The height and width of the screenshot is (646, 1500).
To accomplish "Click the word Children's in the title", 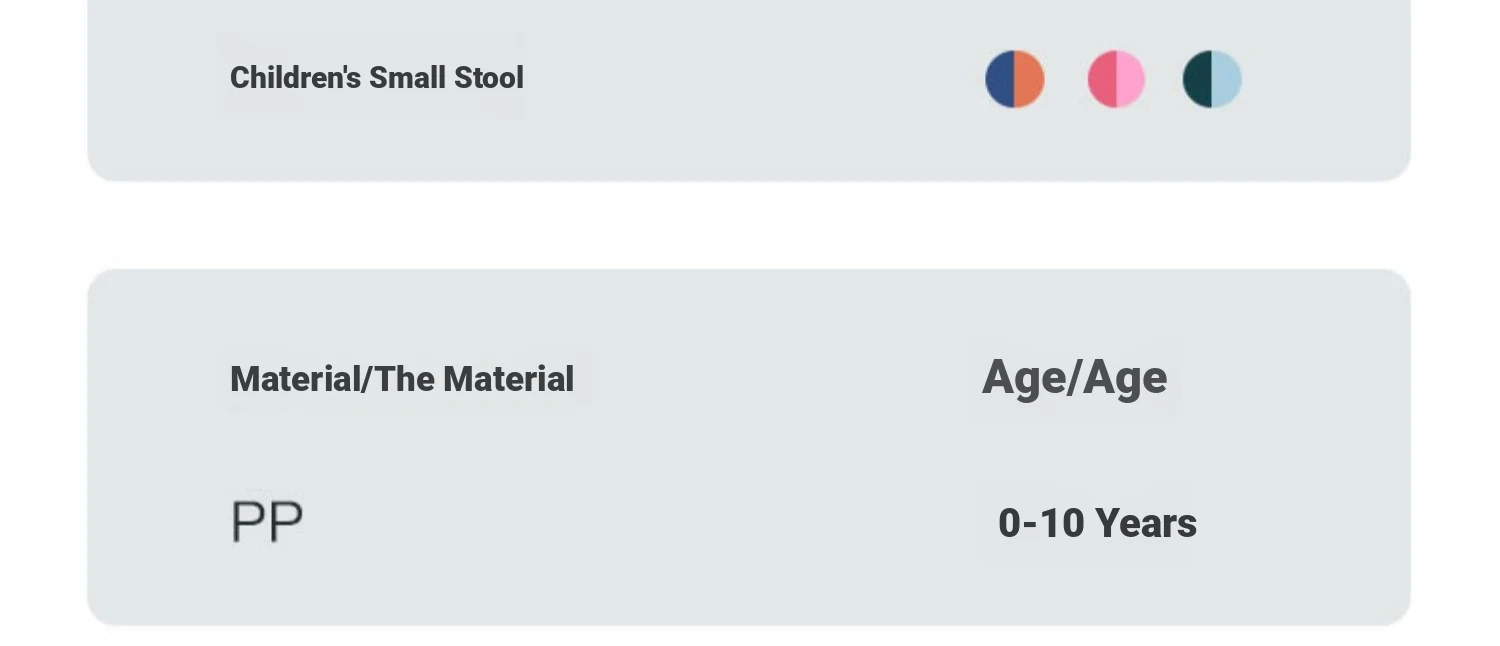I will [295, 78].
